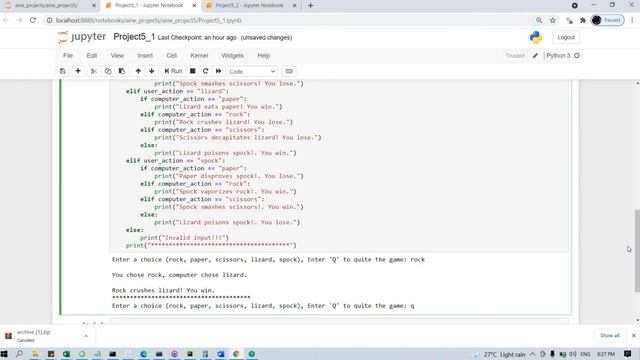Open a new browser tab
Viewport: 640px width, 360px height.
(310, 5)
